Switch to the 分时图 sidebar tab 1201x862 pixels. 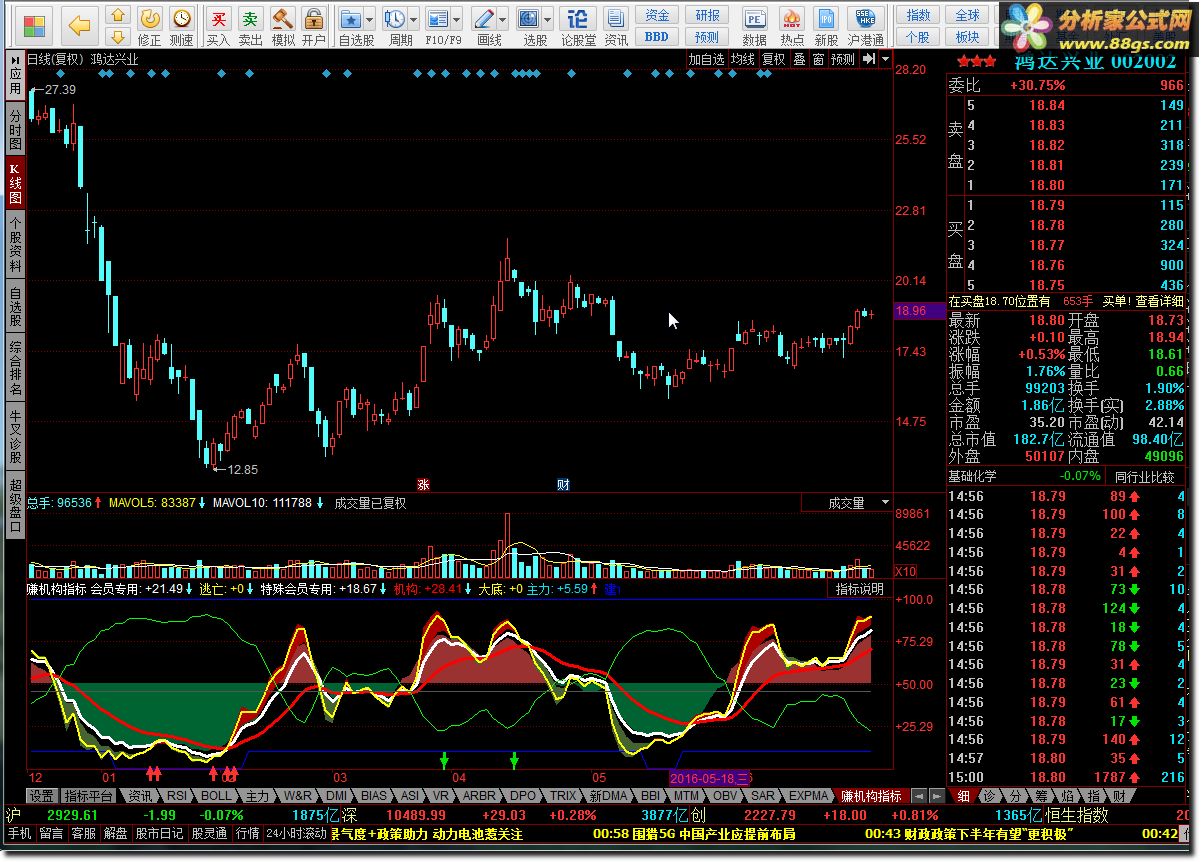pos(15,130)
